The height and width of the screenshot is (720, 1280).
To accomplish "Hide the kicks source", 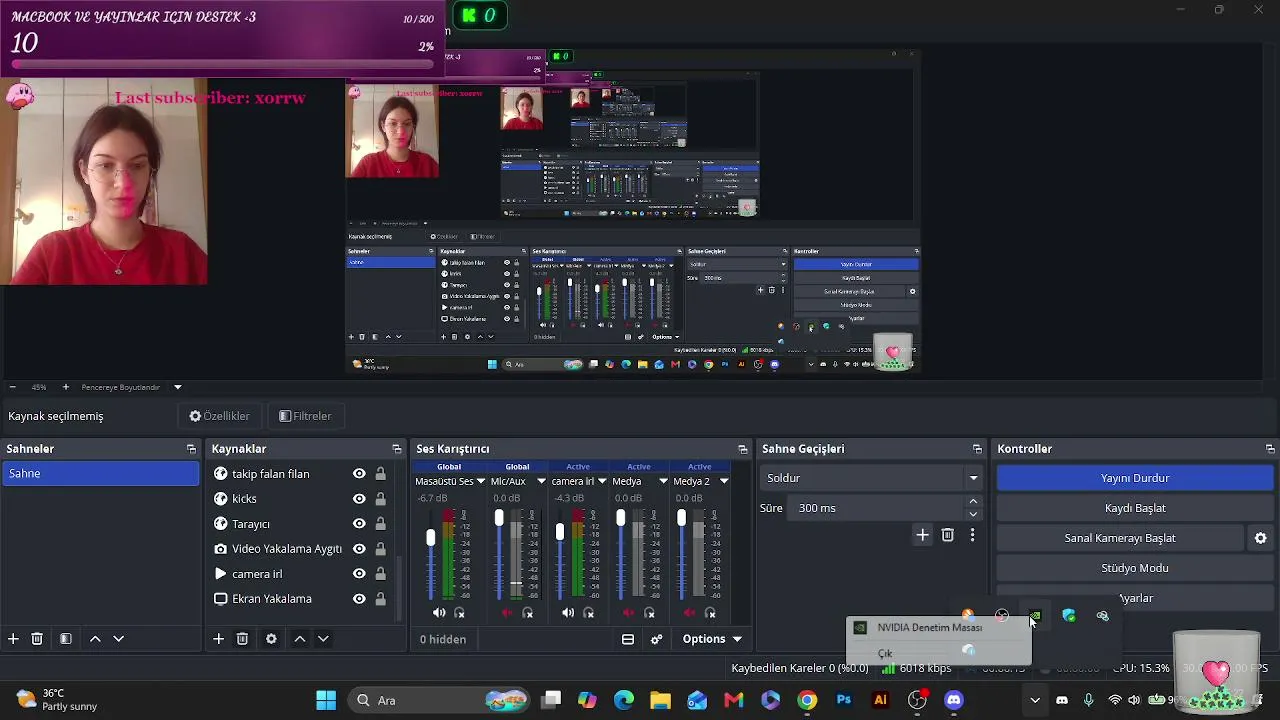I will [359, 499].
